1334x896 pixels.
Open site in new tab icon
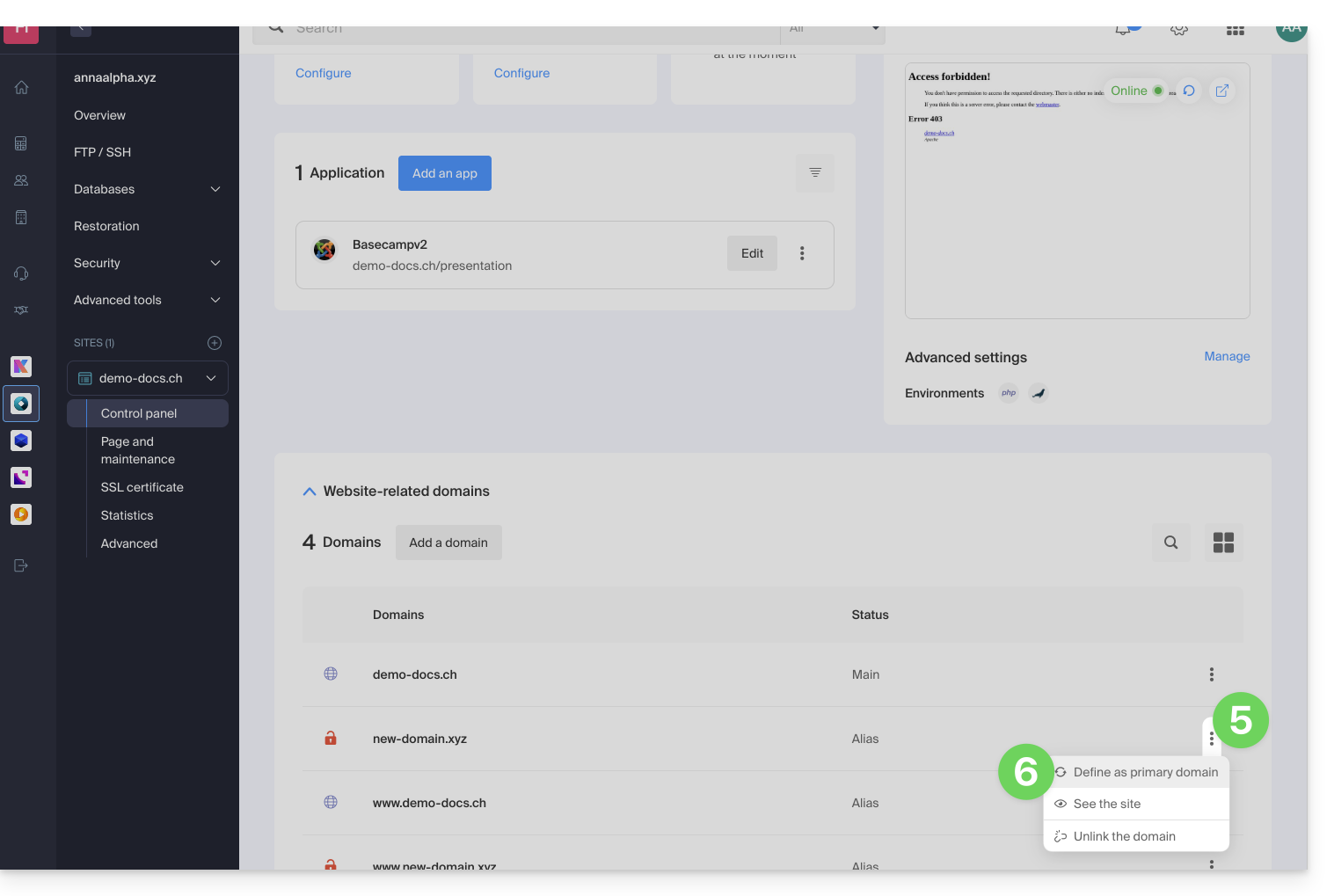pos(1221,91)
